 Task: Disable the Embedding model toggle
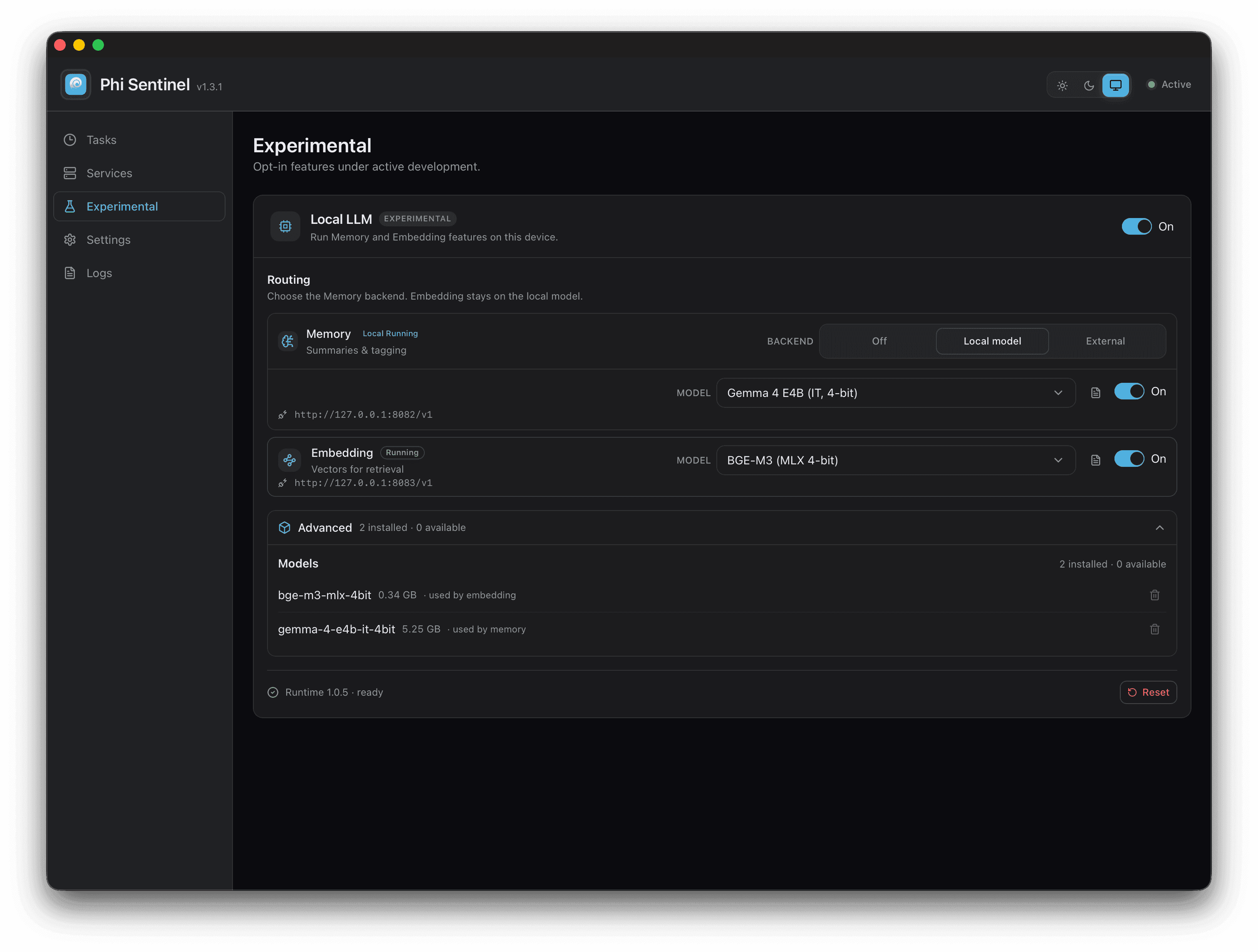(x=1129, y=459)
